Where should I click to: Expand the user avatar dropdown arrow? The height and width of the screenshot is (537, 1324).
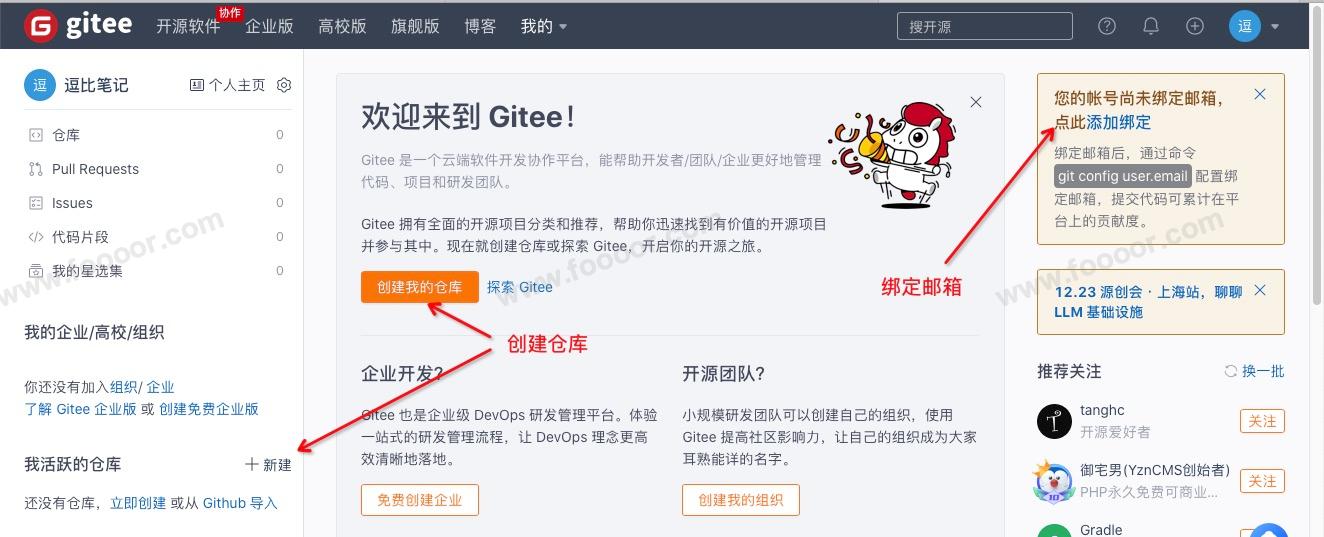[1275, 27]
